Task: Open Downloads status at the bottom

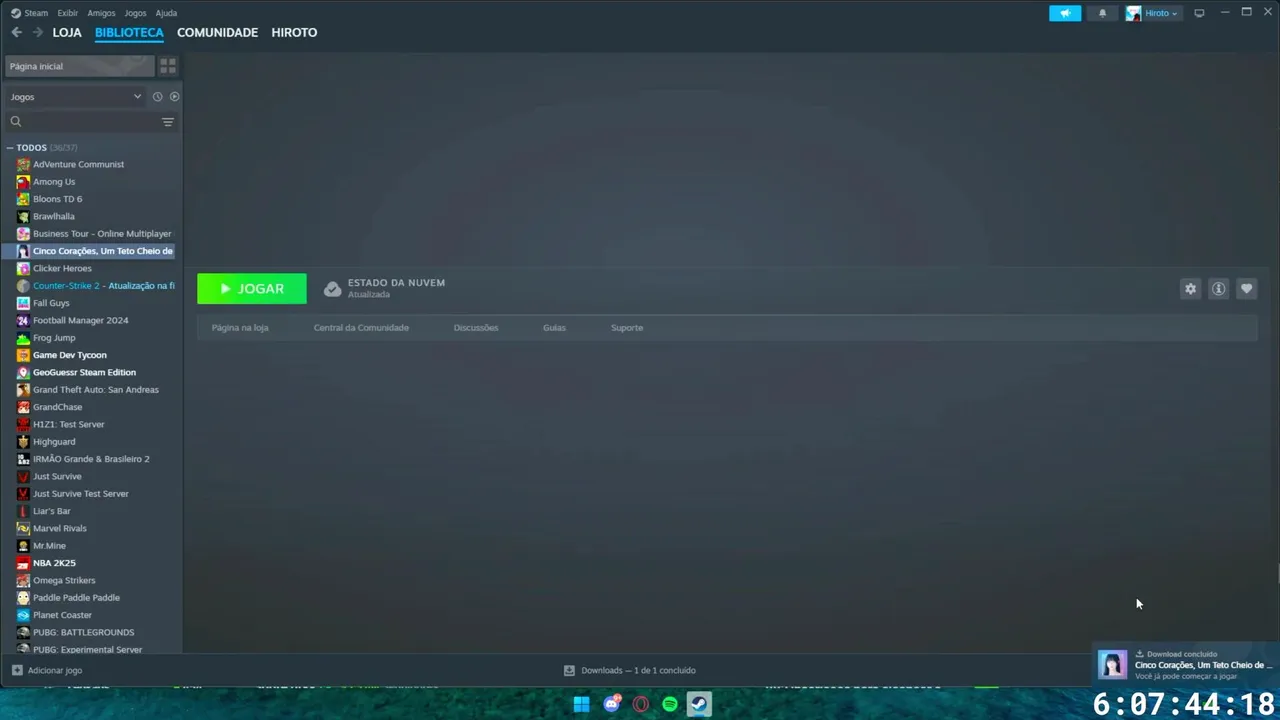Action: [x=630, y=671]
